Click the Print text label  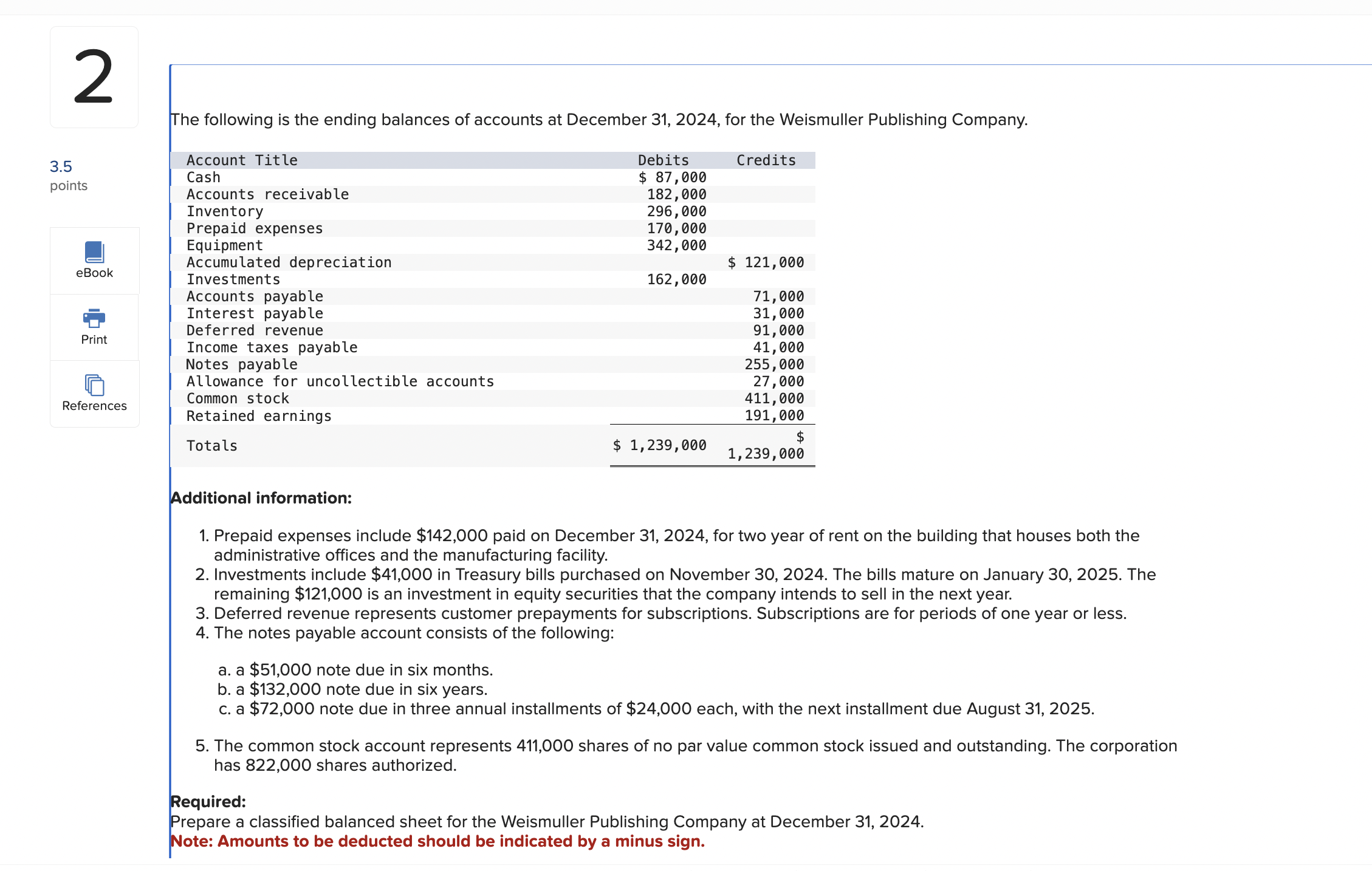[94, 340]
